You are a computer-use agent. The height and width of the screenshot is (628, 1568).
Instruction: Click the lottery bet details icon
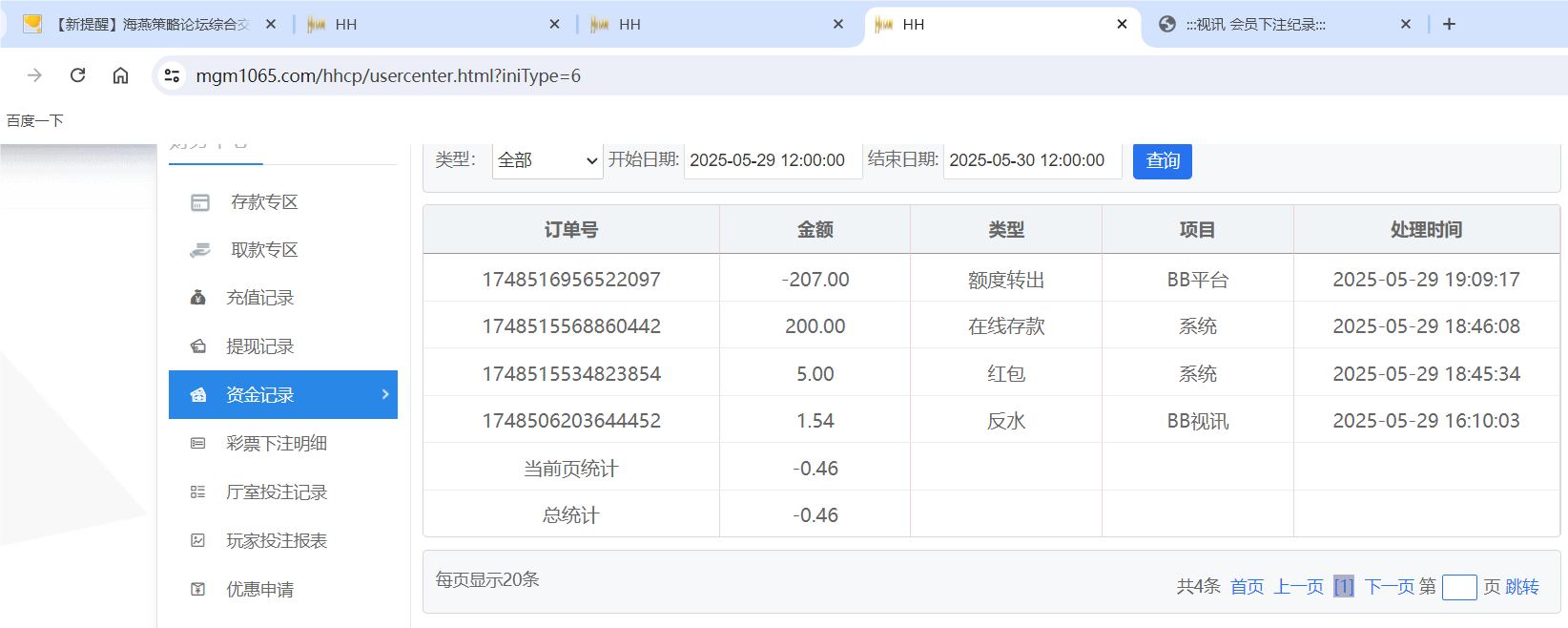click(x=198, y=444)
